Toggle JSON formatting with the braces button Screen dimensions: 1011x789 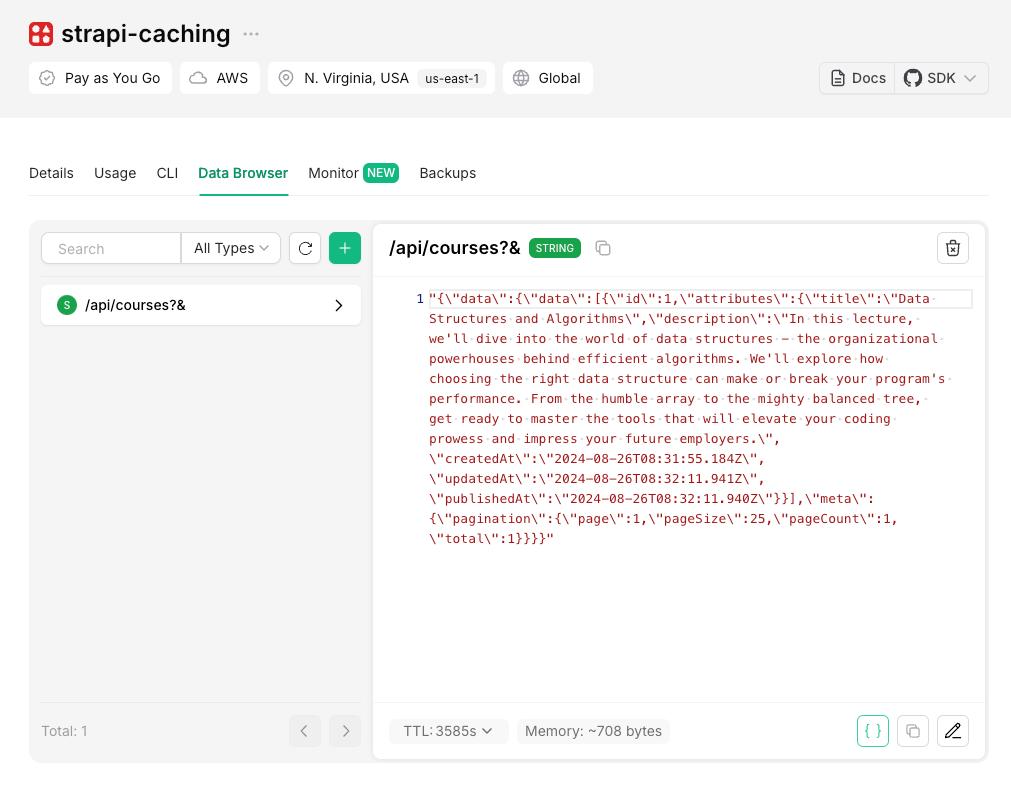[x=872, y=731]
